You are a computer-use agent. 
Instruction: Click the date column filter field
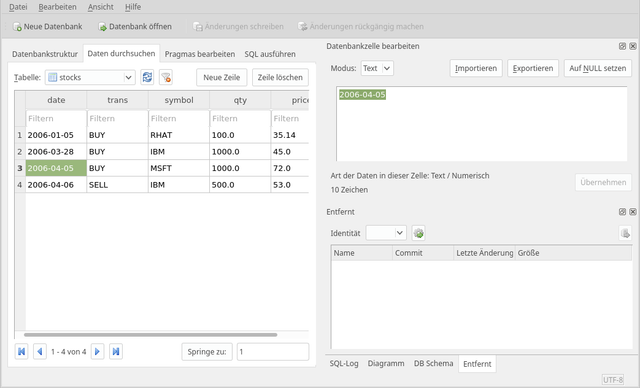point(56,118)
